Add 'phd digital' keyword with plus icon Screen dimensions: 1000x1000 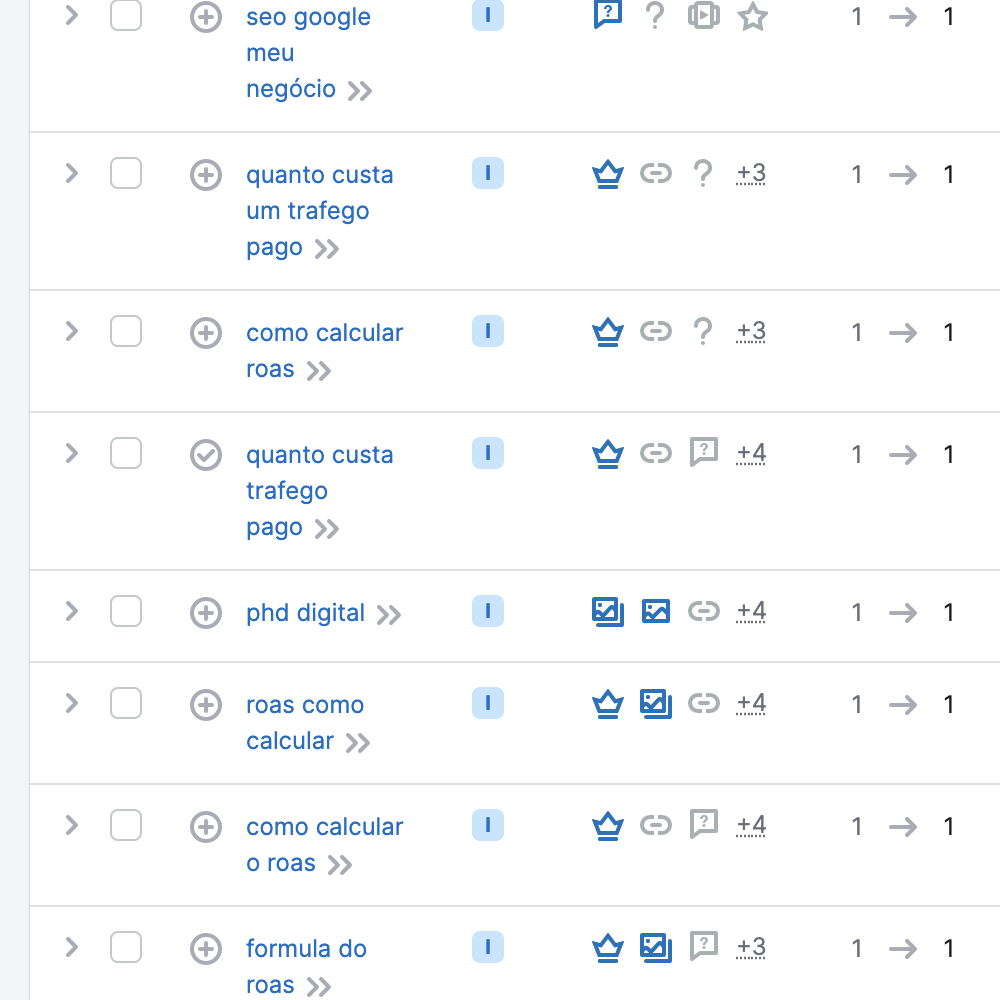[205, 613]
